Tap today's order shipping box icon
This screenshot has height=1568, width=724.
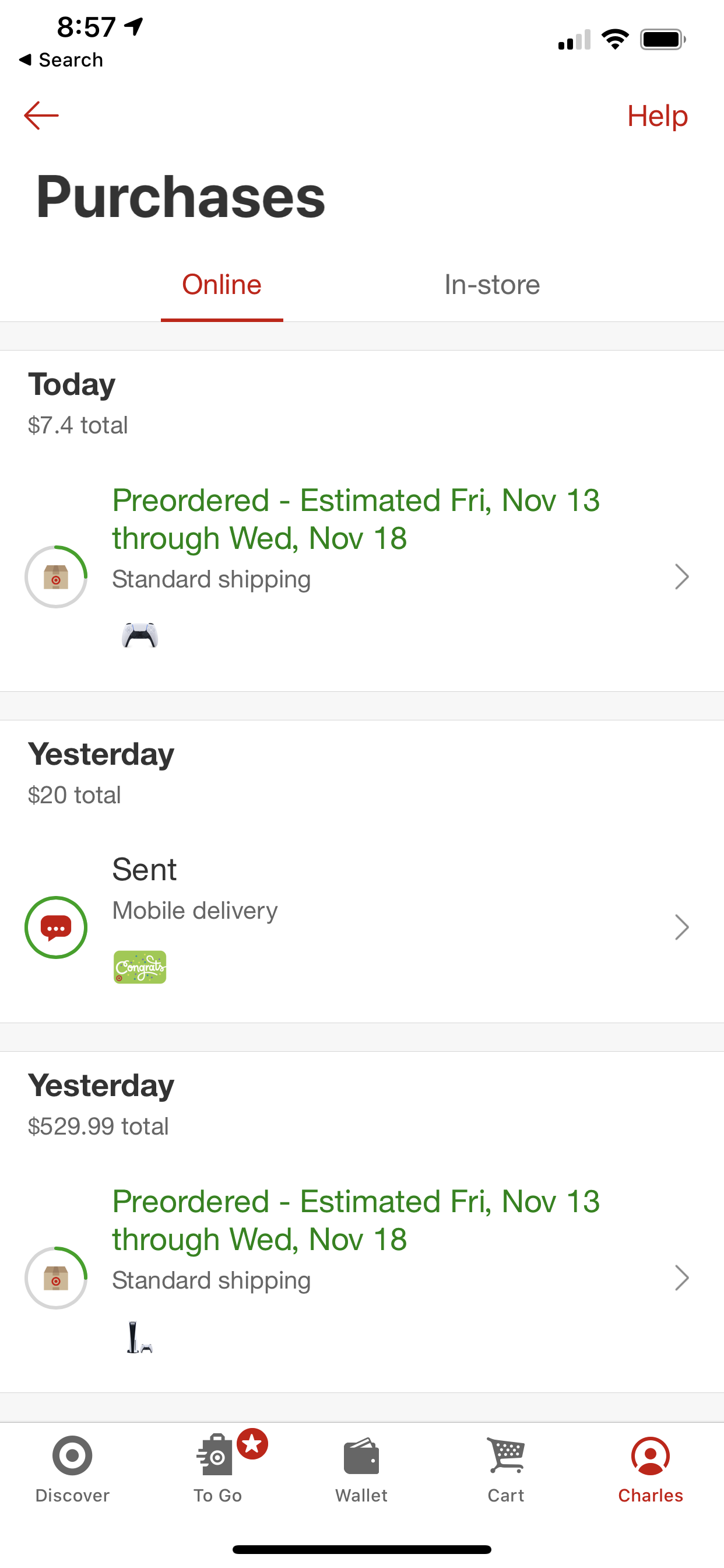[x=56, y=577]
